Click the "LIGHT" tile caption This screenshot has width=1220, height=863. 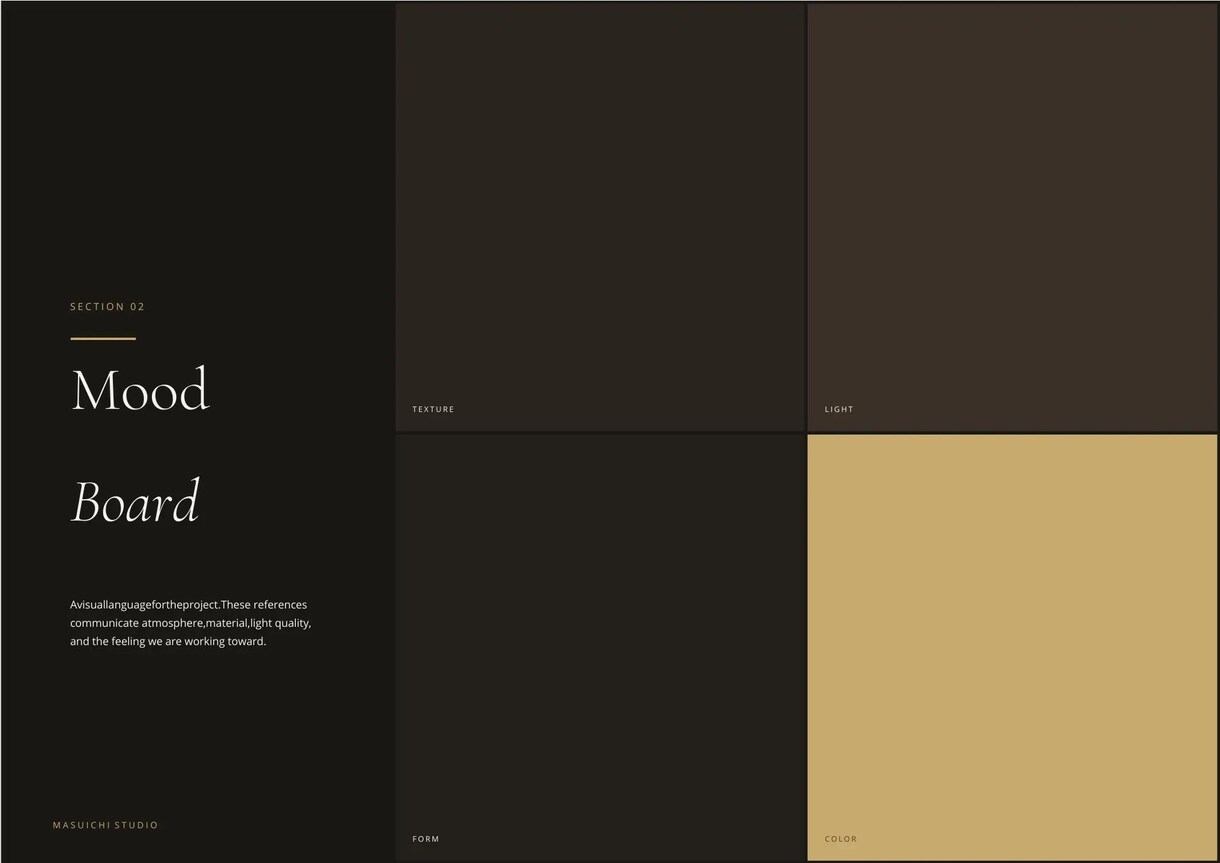pyautogui.click(x=839, y=409)
